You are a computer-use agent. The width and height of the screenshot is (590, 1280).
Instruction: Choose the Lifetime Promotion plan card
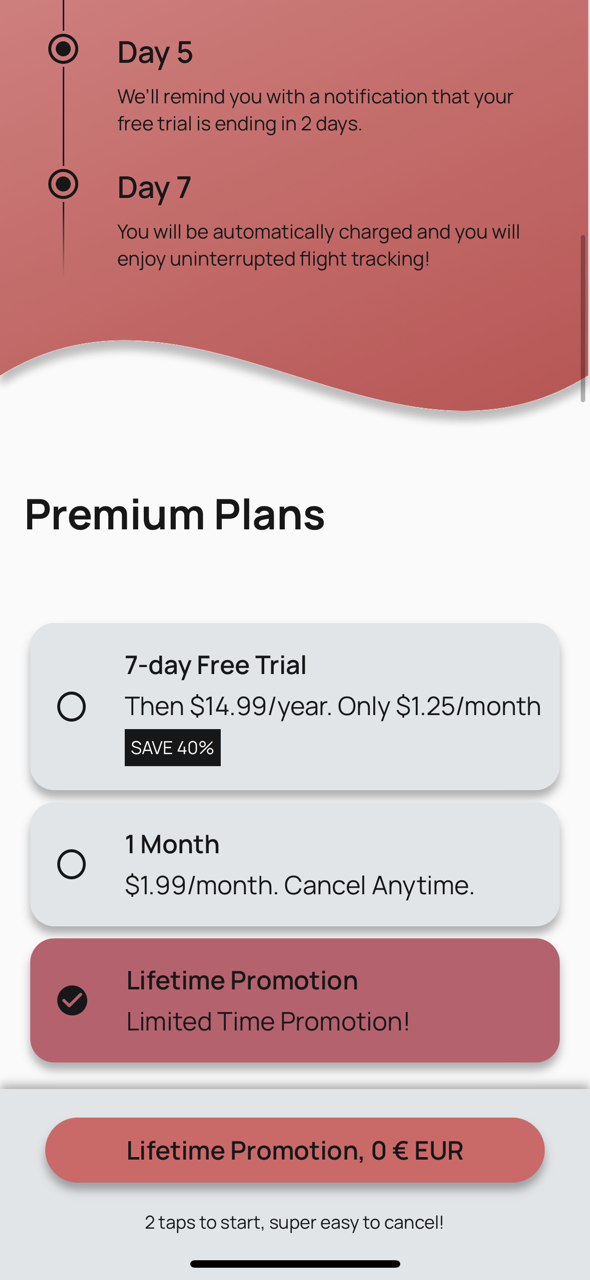pyautogui.click(x=295, y=1000)
